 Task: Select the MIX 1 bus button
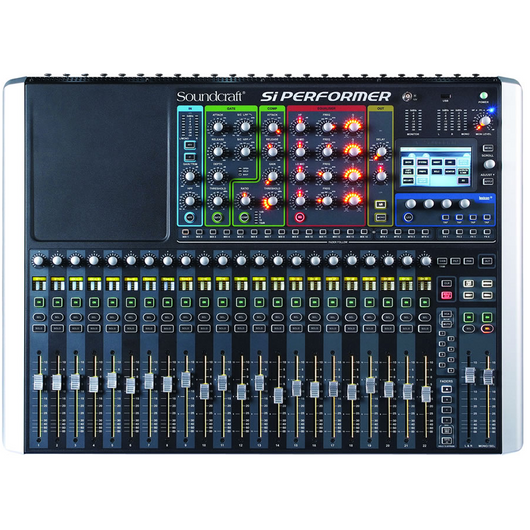tap(186, 232)
